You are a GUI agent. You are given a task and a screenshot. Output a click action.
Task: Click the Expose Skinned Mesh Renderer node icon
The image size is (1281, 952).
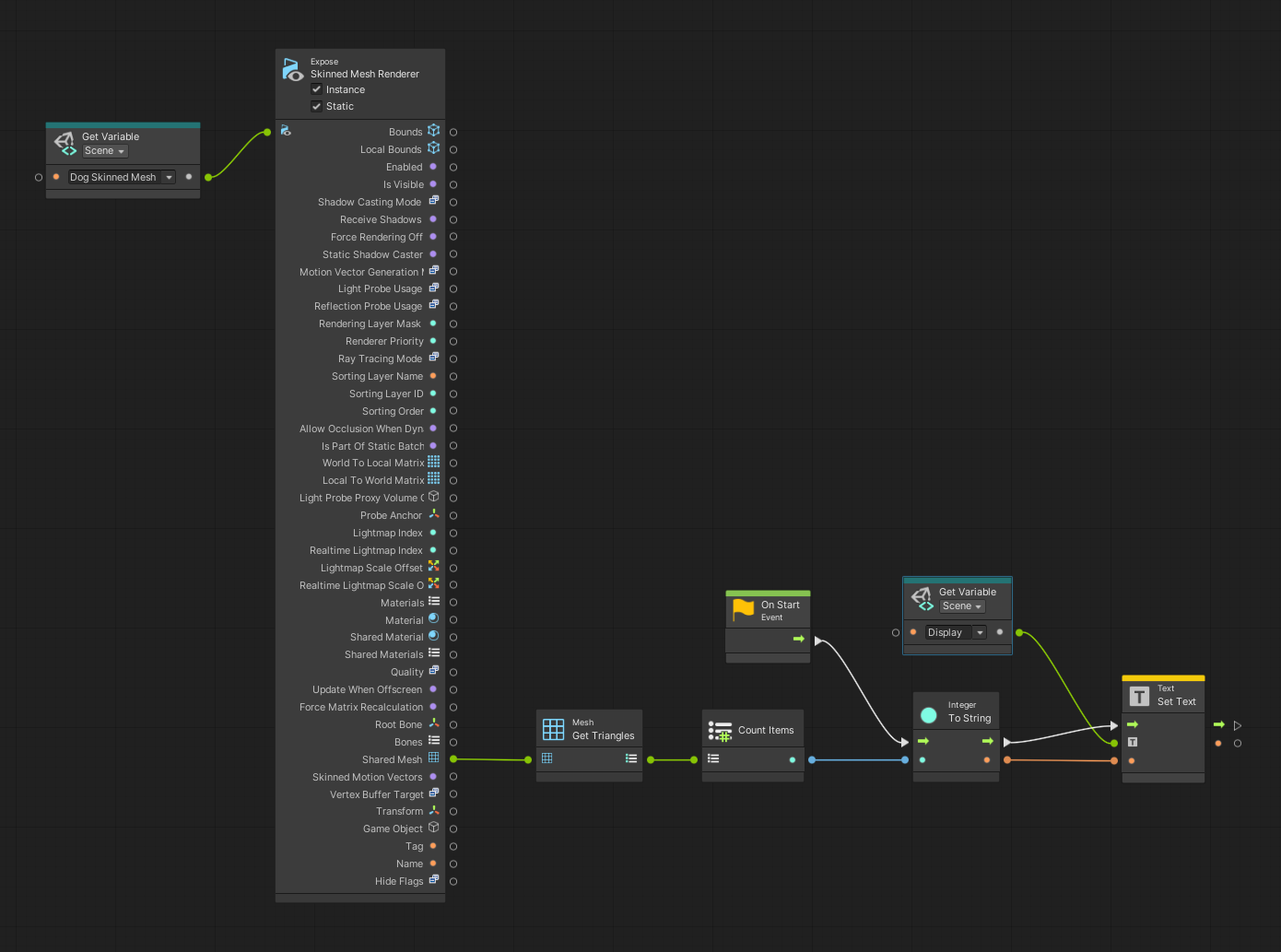[x=292, y=69]
